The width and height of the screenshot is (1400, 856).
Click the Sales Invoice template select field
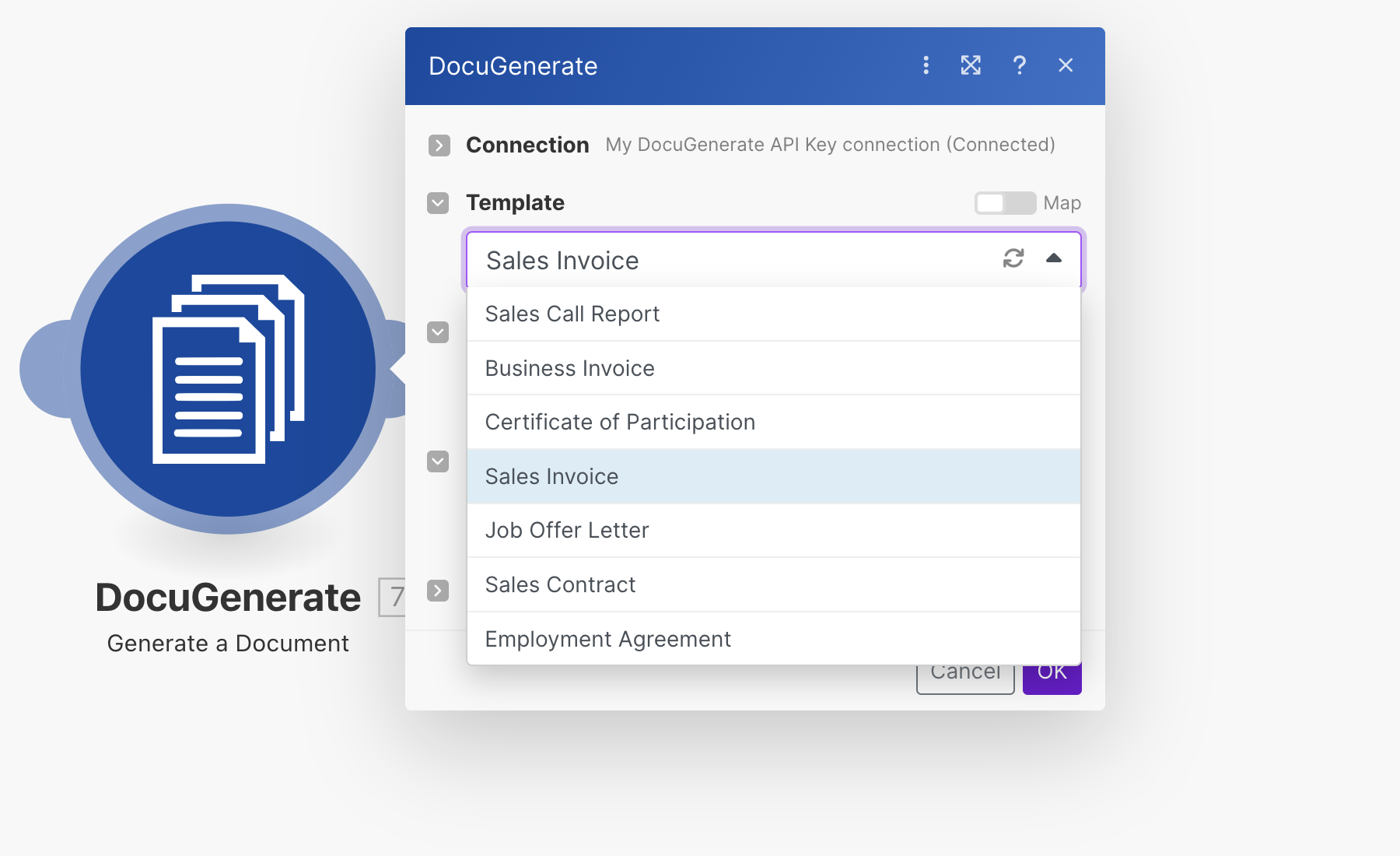click(x=774, y=260)
